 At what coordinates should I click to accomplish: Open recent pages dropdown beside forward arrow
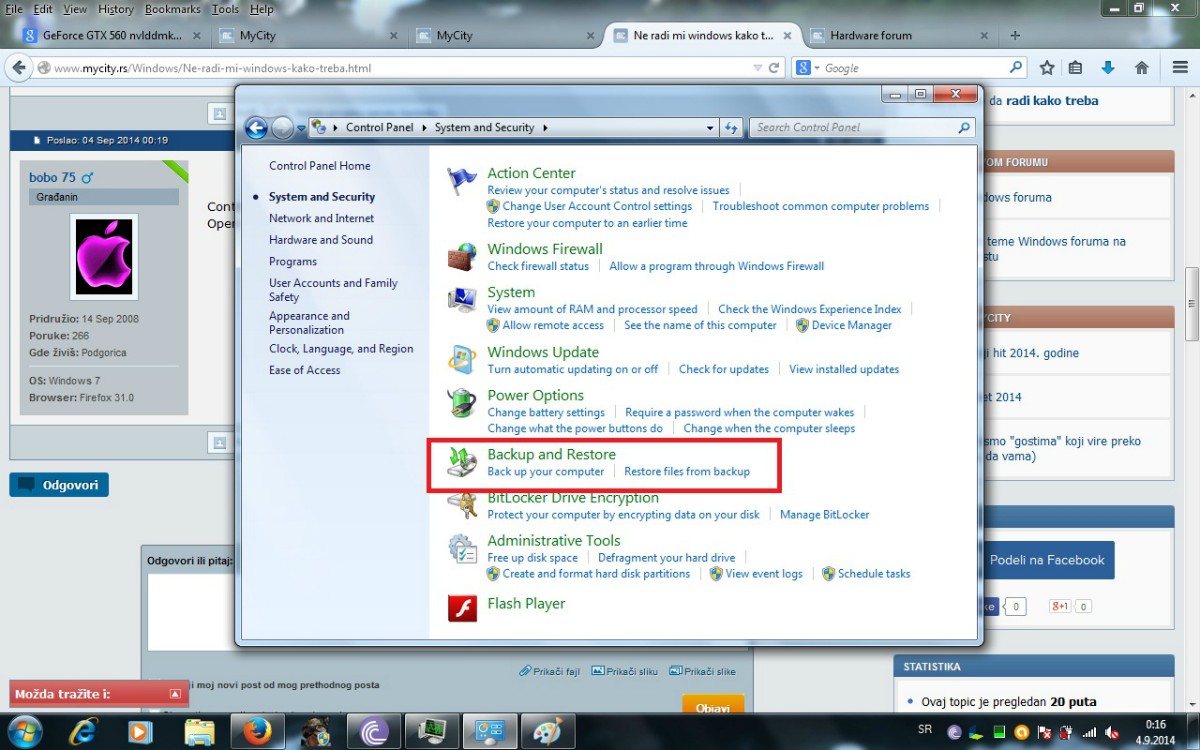(301, 129)
